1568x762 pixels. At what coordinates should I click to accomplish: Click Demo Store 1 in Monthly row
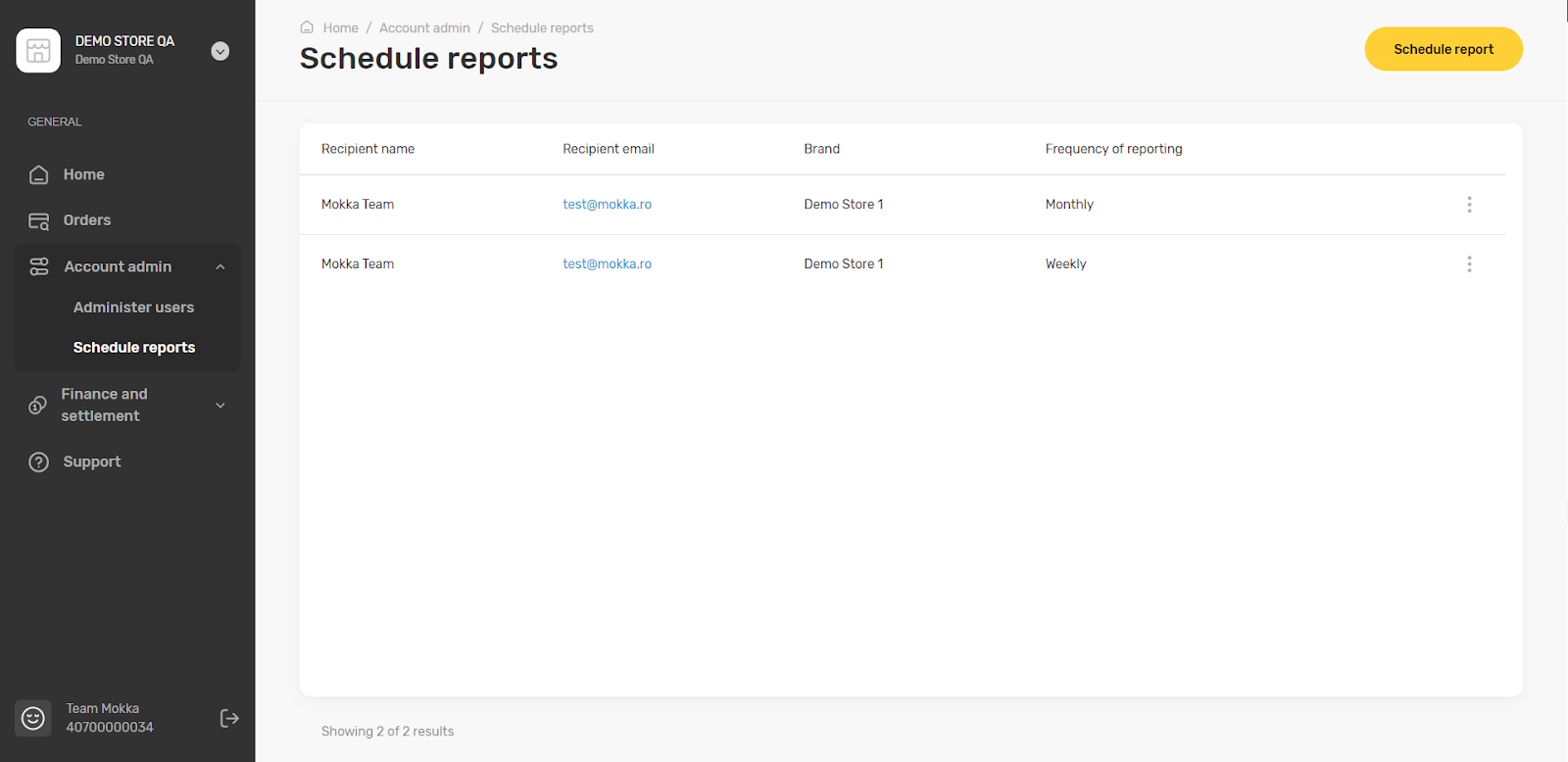coord(844,205)
